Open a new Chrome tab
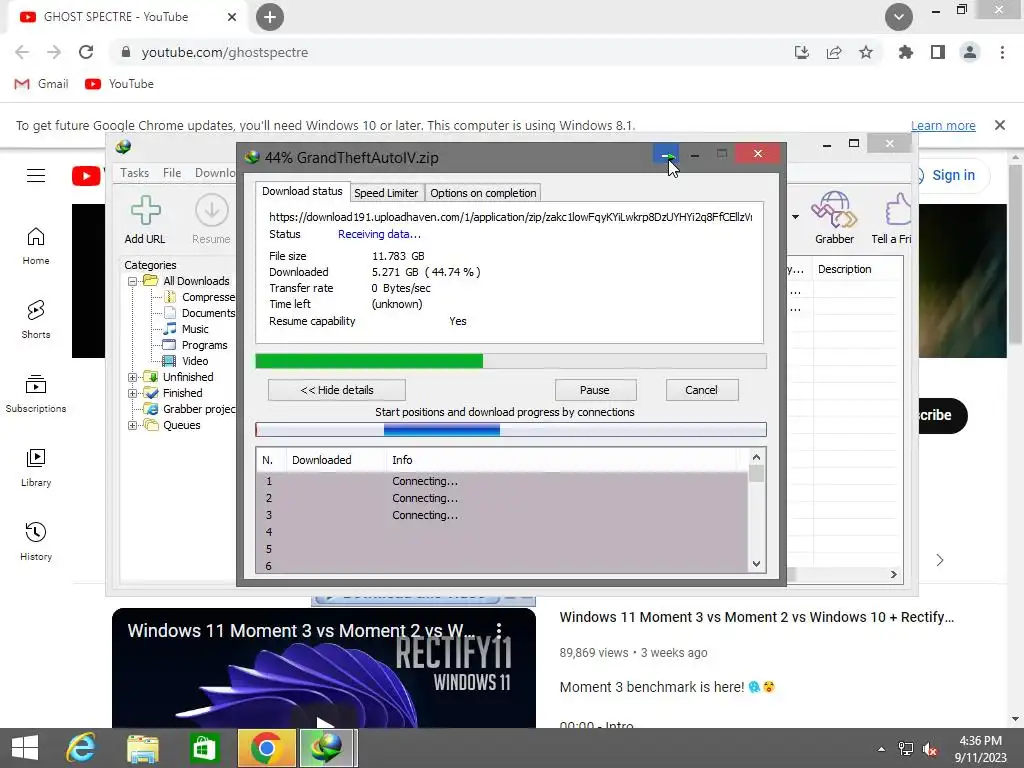Screen dimensions: 1024x768 click(x=270, y=17)
